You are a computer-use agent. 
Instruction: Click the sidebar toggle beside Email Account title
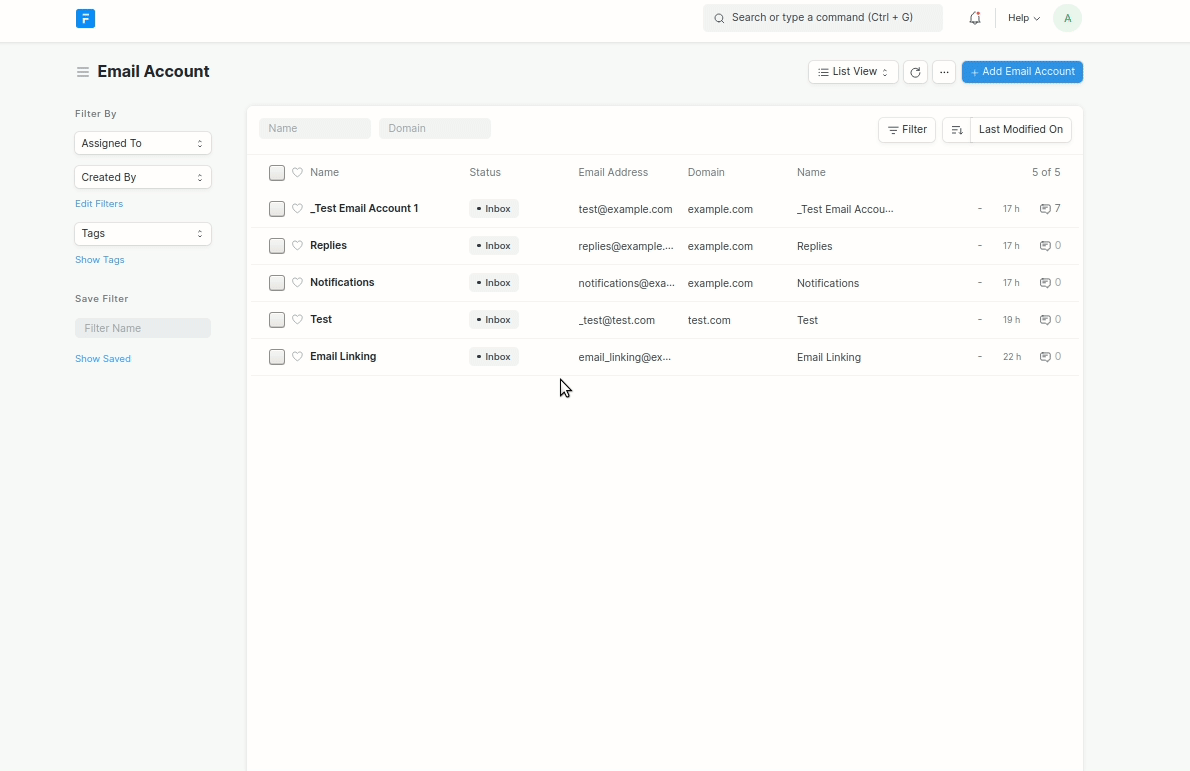[x=82, y=72]
